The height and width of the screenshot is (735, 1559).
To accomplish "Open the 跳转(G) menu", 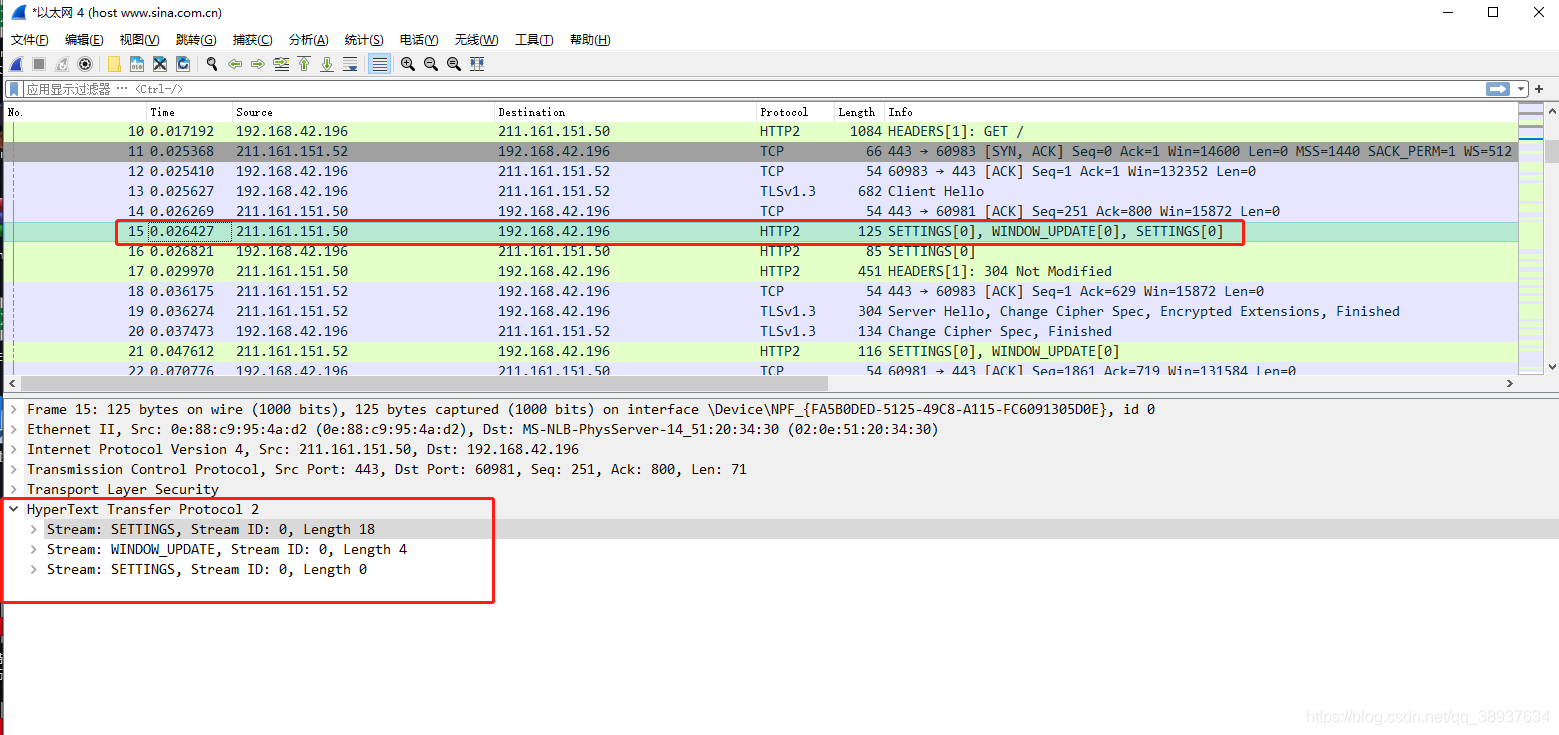I will 196,40.
